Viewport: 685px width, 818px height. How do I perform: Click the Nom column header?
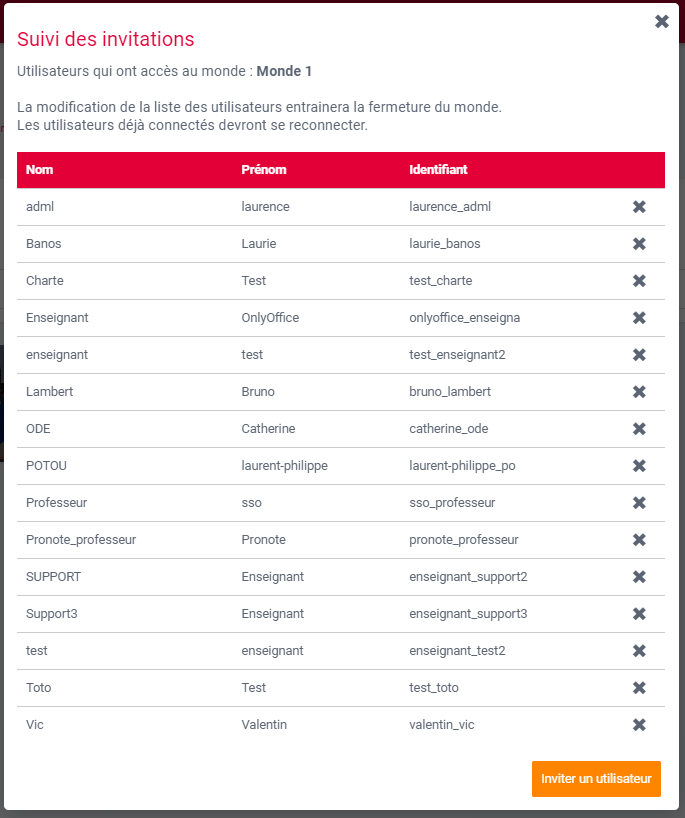pos(40,170)
